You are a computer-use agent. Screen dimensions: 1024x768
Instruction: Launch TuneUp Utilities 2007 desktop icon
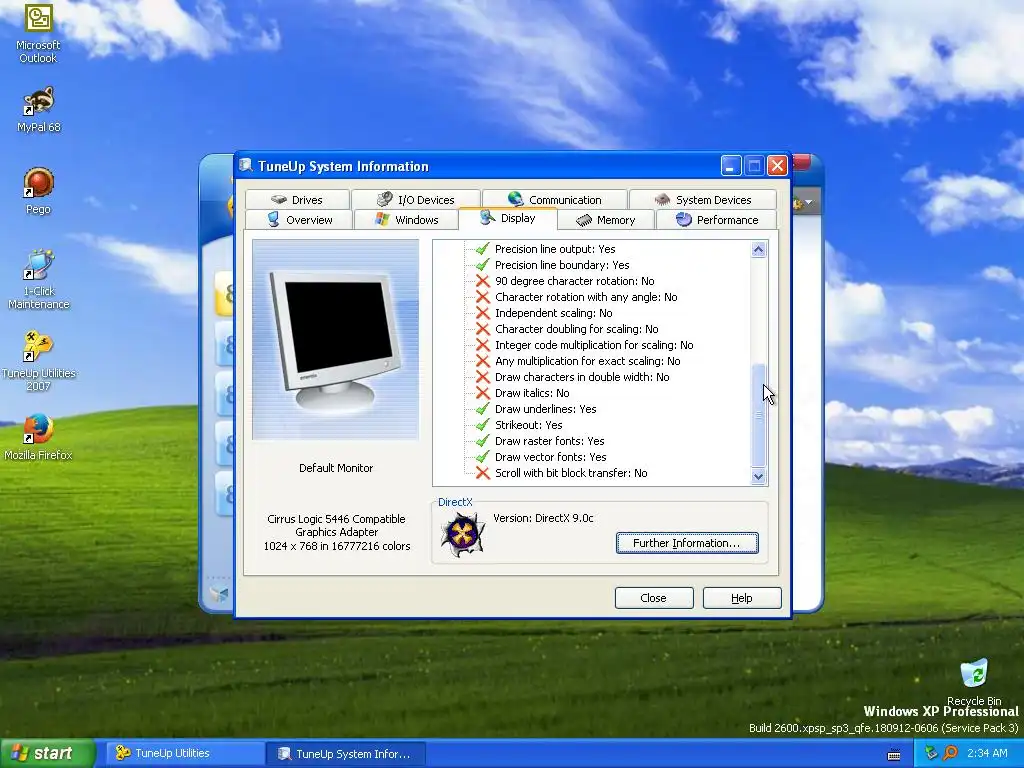(38, 361)
